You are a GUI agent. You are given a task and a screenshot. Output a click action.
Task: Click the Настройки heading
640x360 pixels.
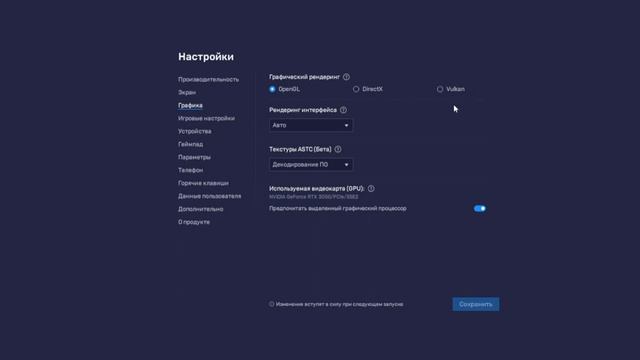[206, 57]
